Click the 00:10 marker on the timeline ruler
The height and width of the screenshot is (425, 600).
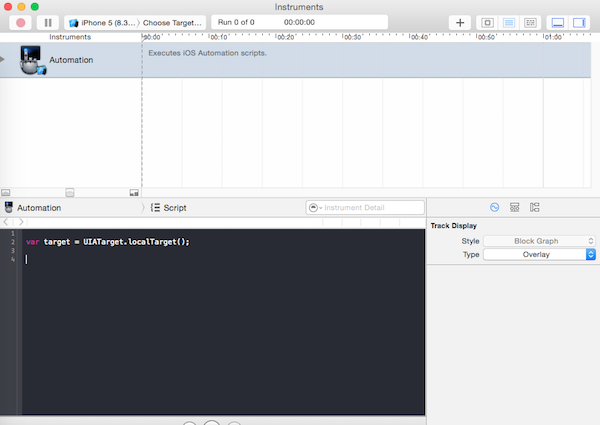coord(218,37)
